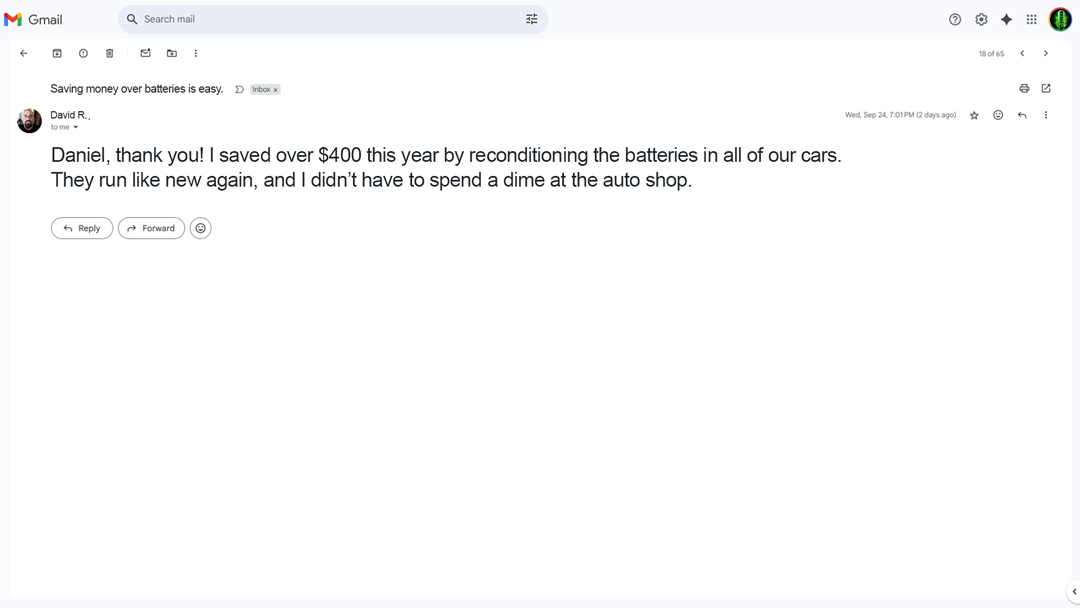The height and width of the screenshot is (608, 1080).
Task: Reply using the arrow icon
Action: coord(1022,115)
